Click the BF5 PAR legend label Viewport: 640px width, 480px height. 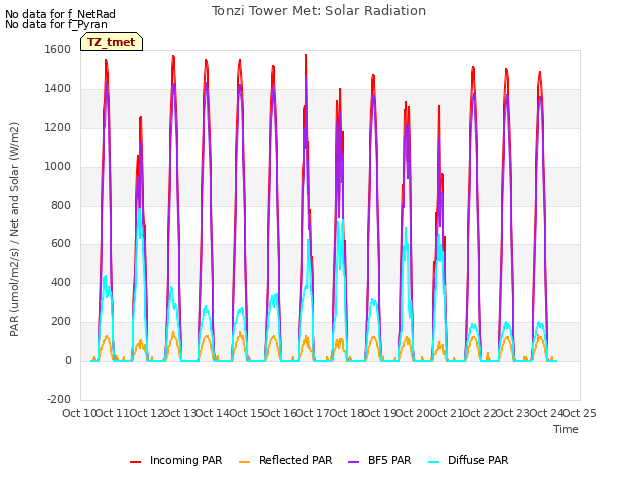(x=390, y=460)
